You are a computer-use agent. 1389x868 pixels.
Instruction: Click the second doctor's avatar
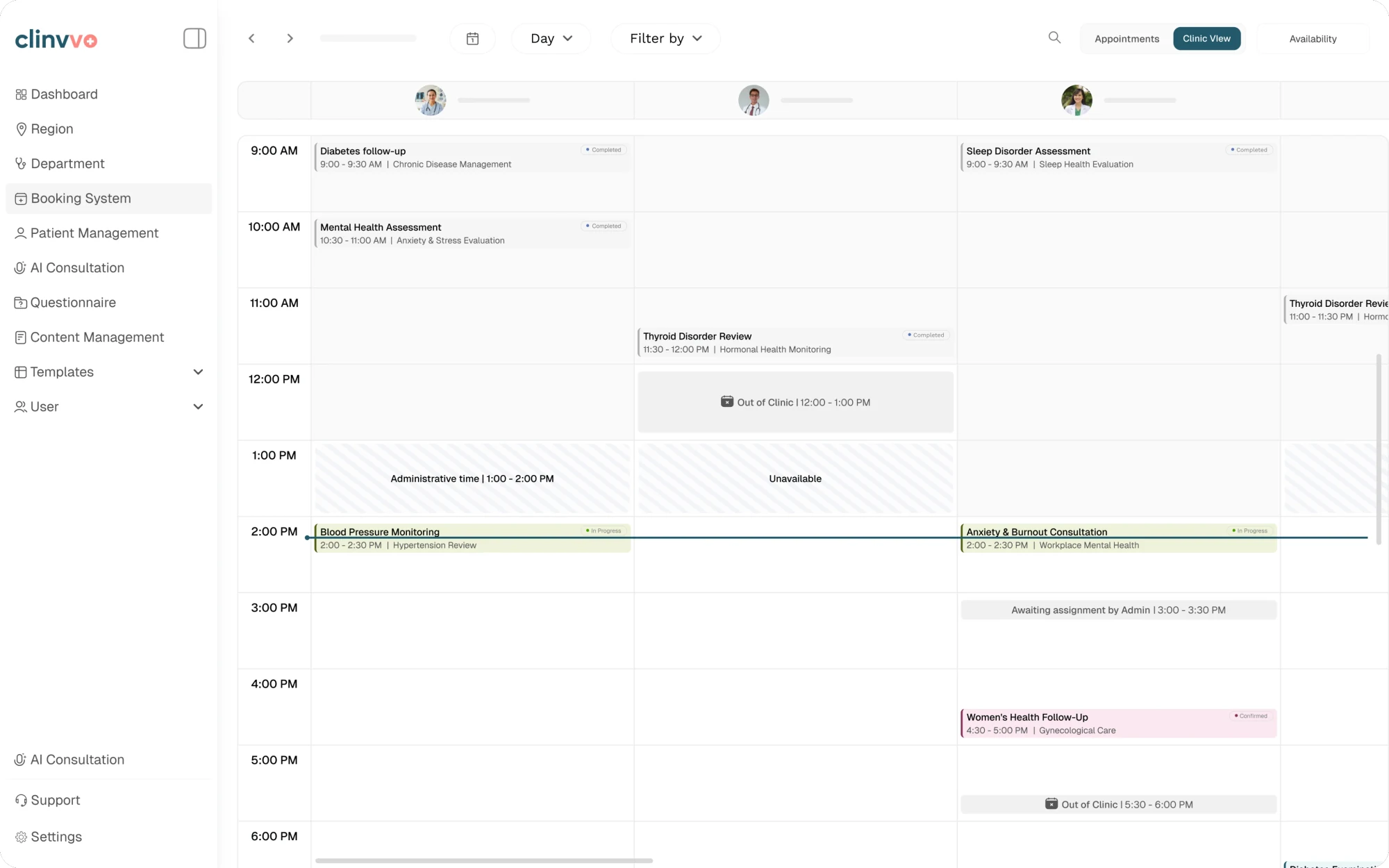pos(754,100)
